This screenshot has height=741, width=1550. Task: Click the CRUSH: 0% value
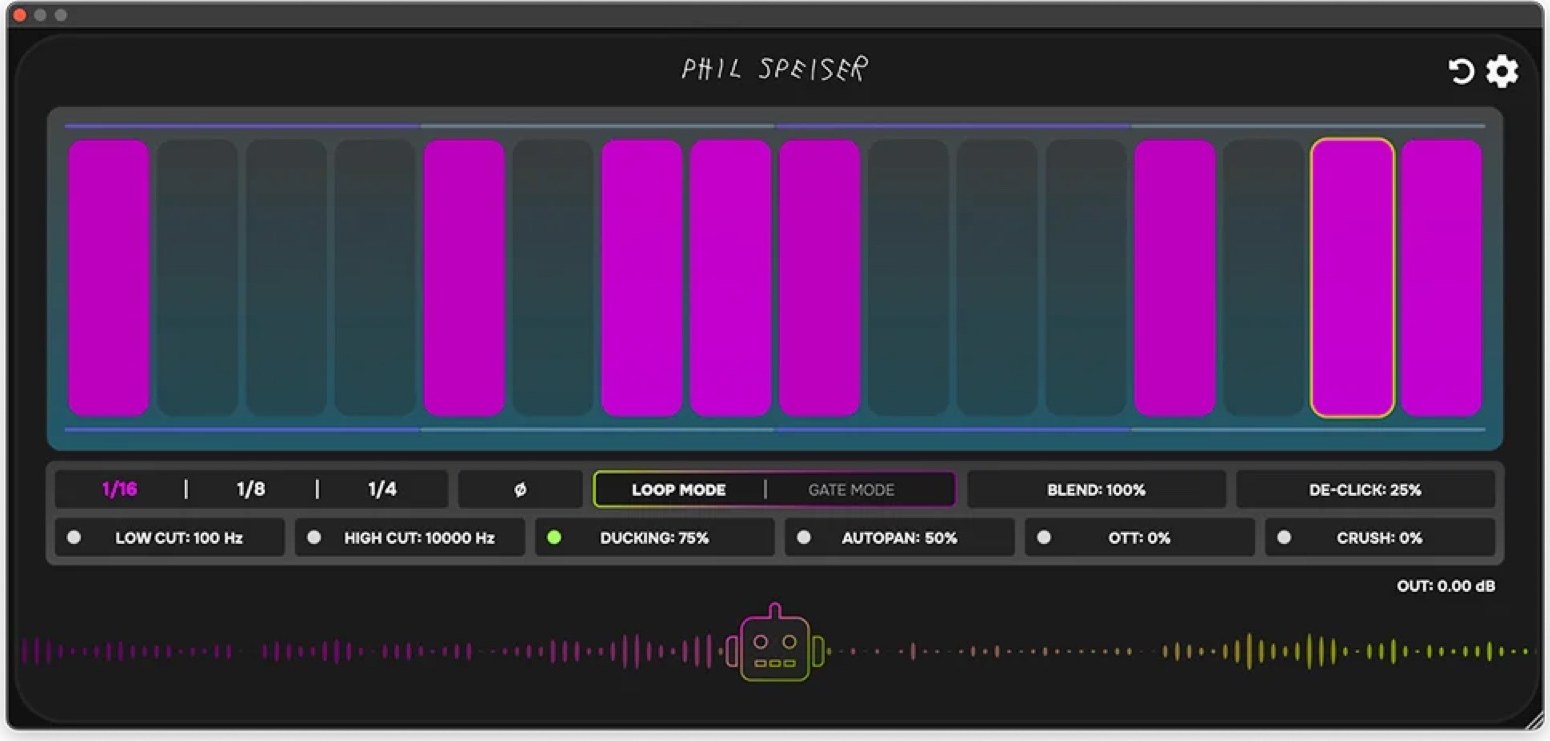tap(1379, 538)
